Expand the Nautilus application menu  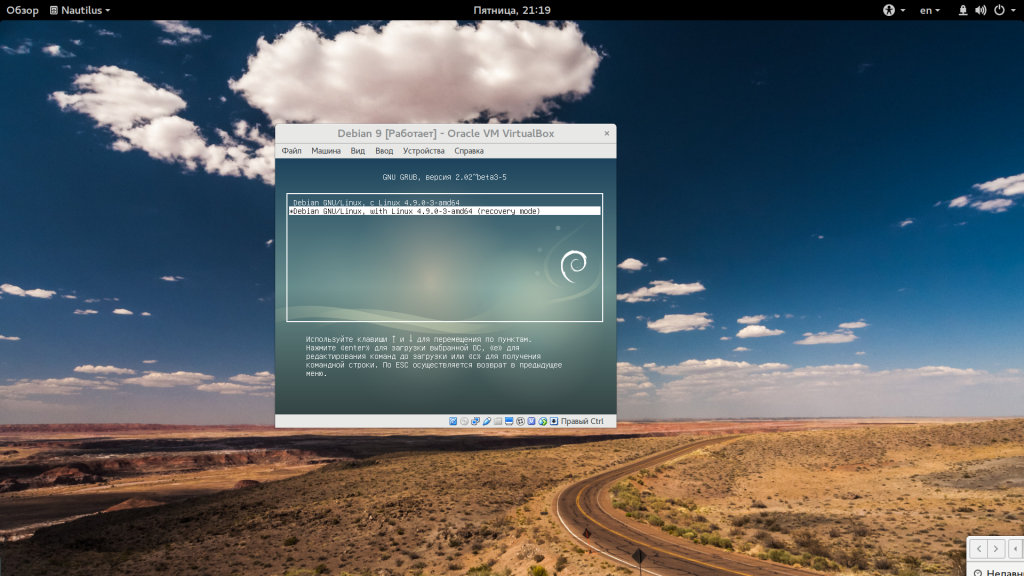80,10
